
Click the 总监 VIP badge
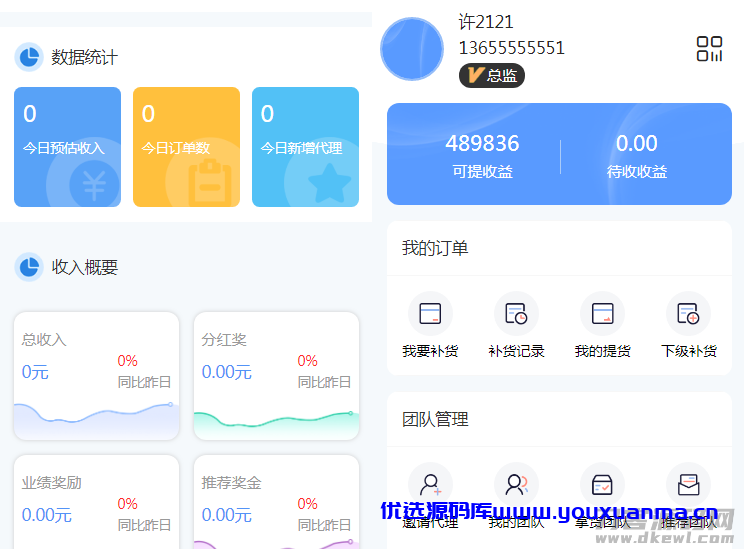pos(492,75)
